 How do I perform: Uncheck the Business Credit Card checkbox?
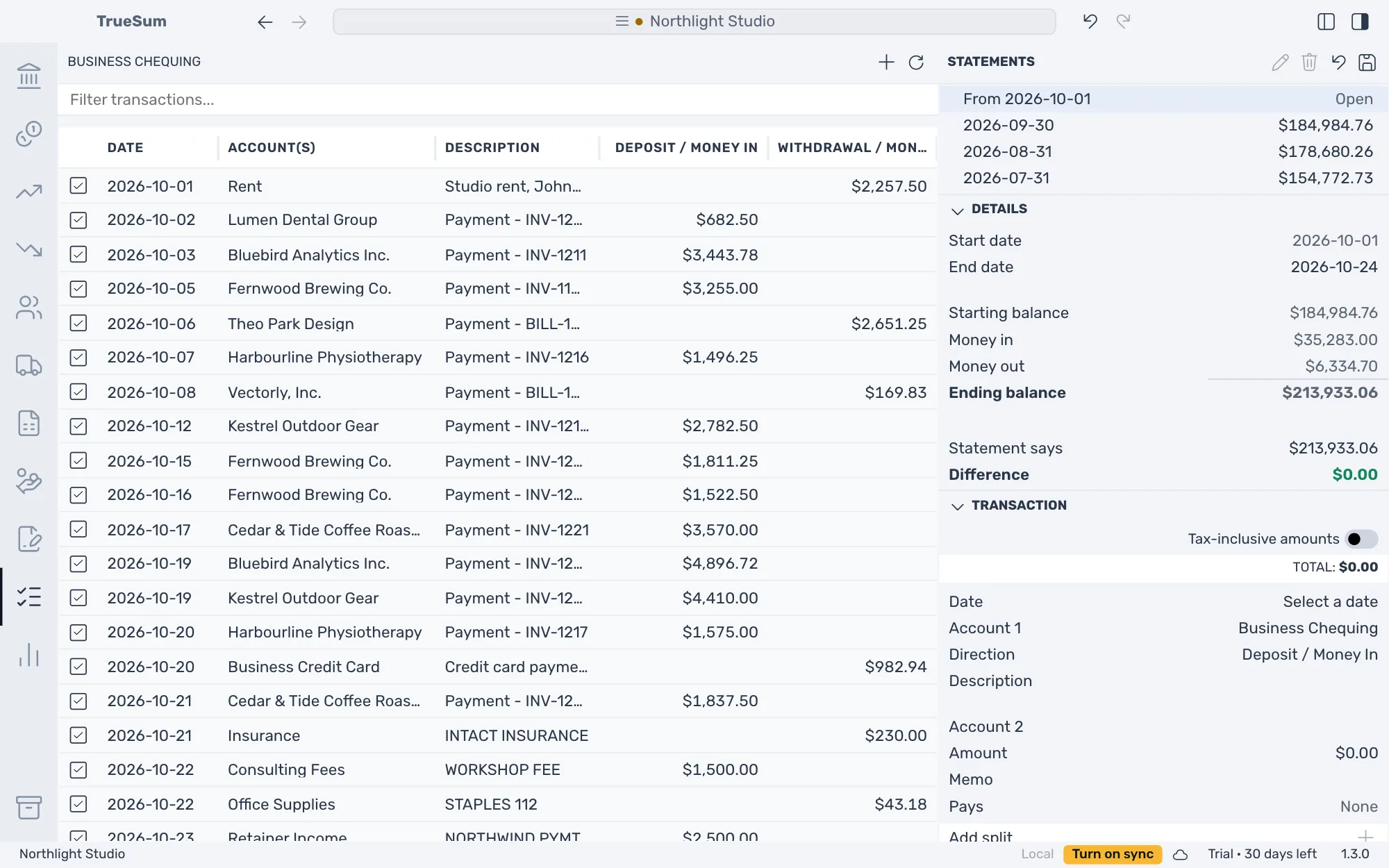[x=78, y=667]
